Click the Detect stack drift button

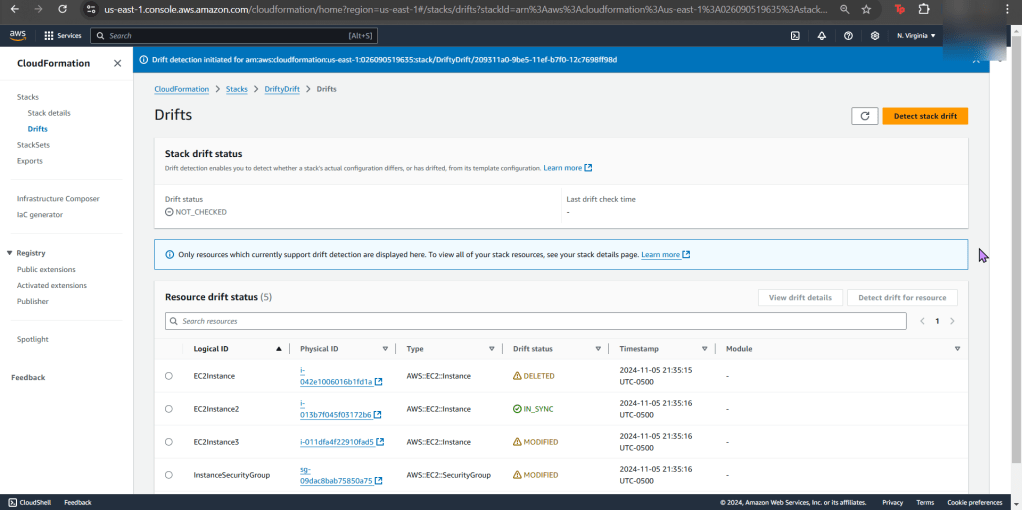click(x=924, y=116)
